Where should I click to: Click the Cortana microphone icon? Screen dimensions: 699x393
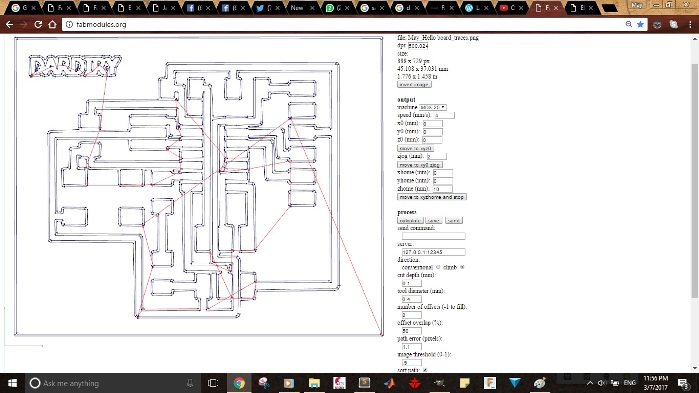(190, 383)
